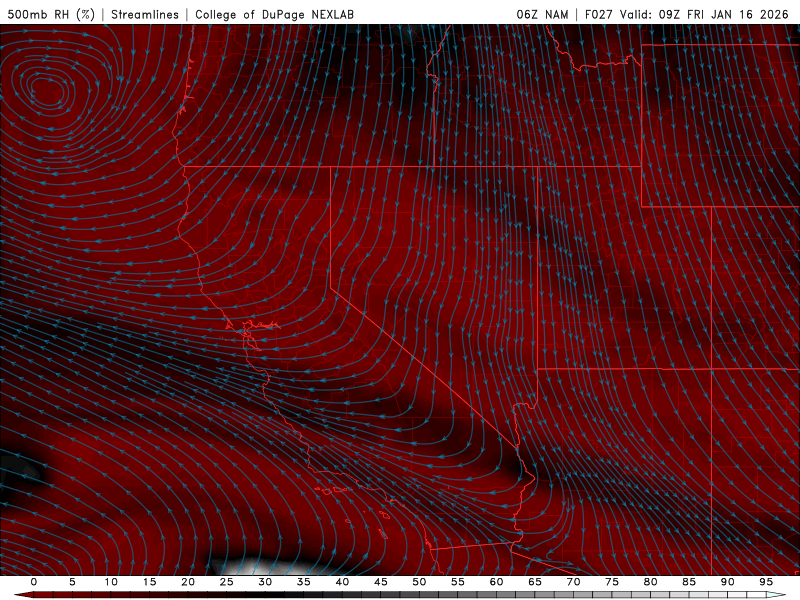Click 'College of DuPage NEXLAB' header text
This screenshot has width=800, height=600.
point(274,14)
